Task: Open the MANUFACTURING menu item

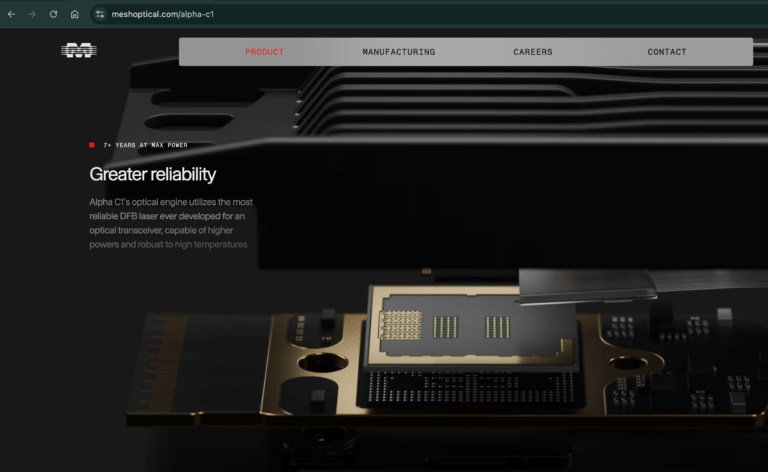Action: (399, 52)
